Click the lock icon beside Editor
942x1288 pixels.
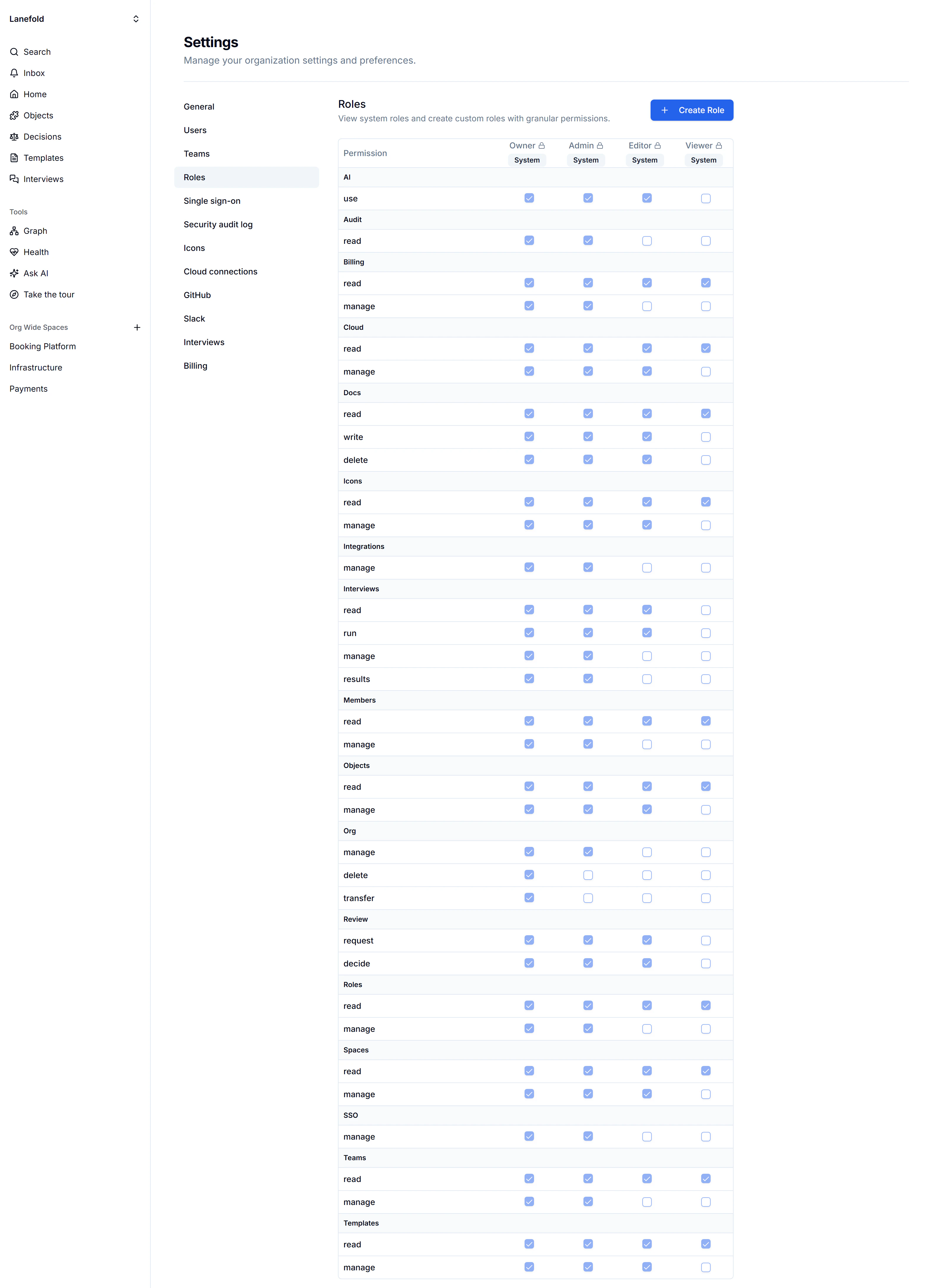(657, 146)
